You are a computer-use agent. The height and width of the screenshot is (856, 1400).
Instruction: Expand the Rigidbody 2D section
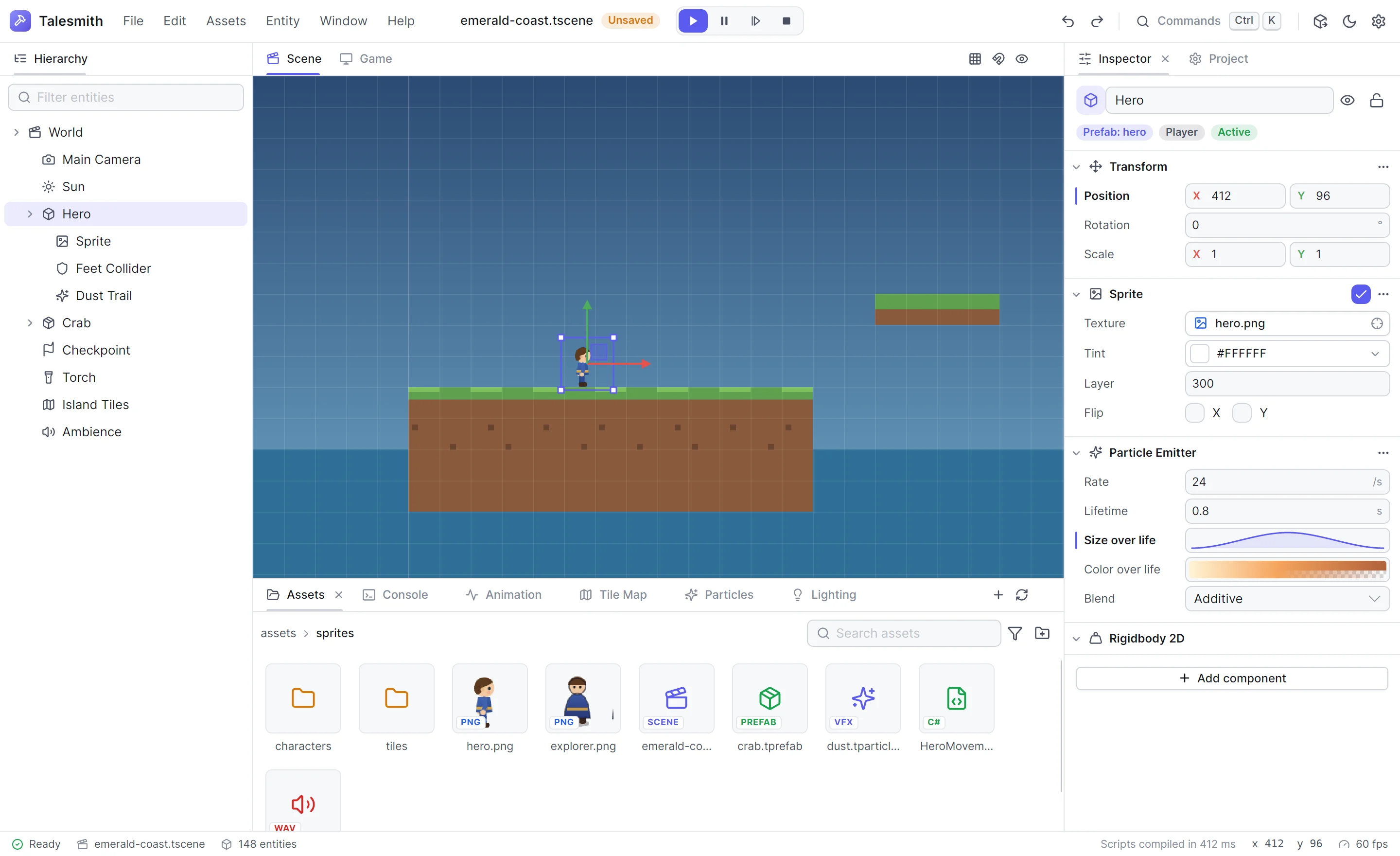click(1076, 639)
